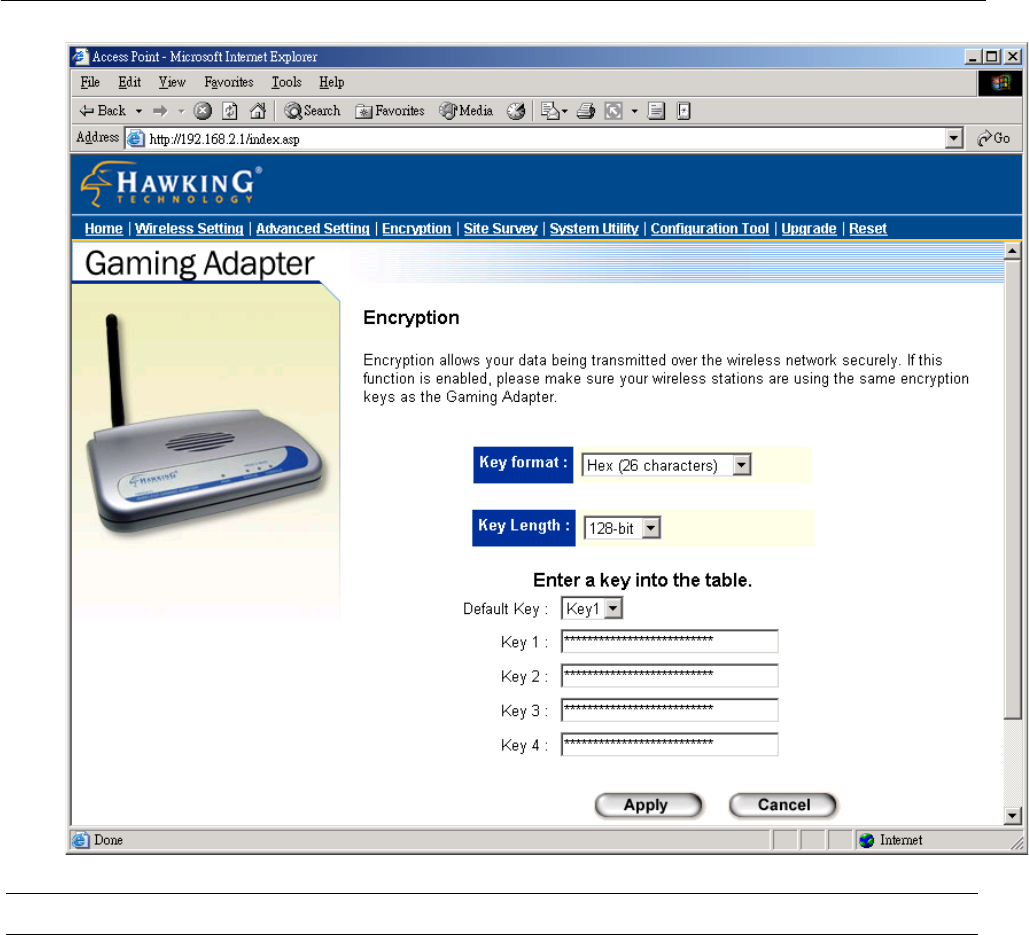Click the page icon in the address bar
This screenshot has height=935, width=1029.
click(135, 138)
